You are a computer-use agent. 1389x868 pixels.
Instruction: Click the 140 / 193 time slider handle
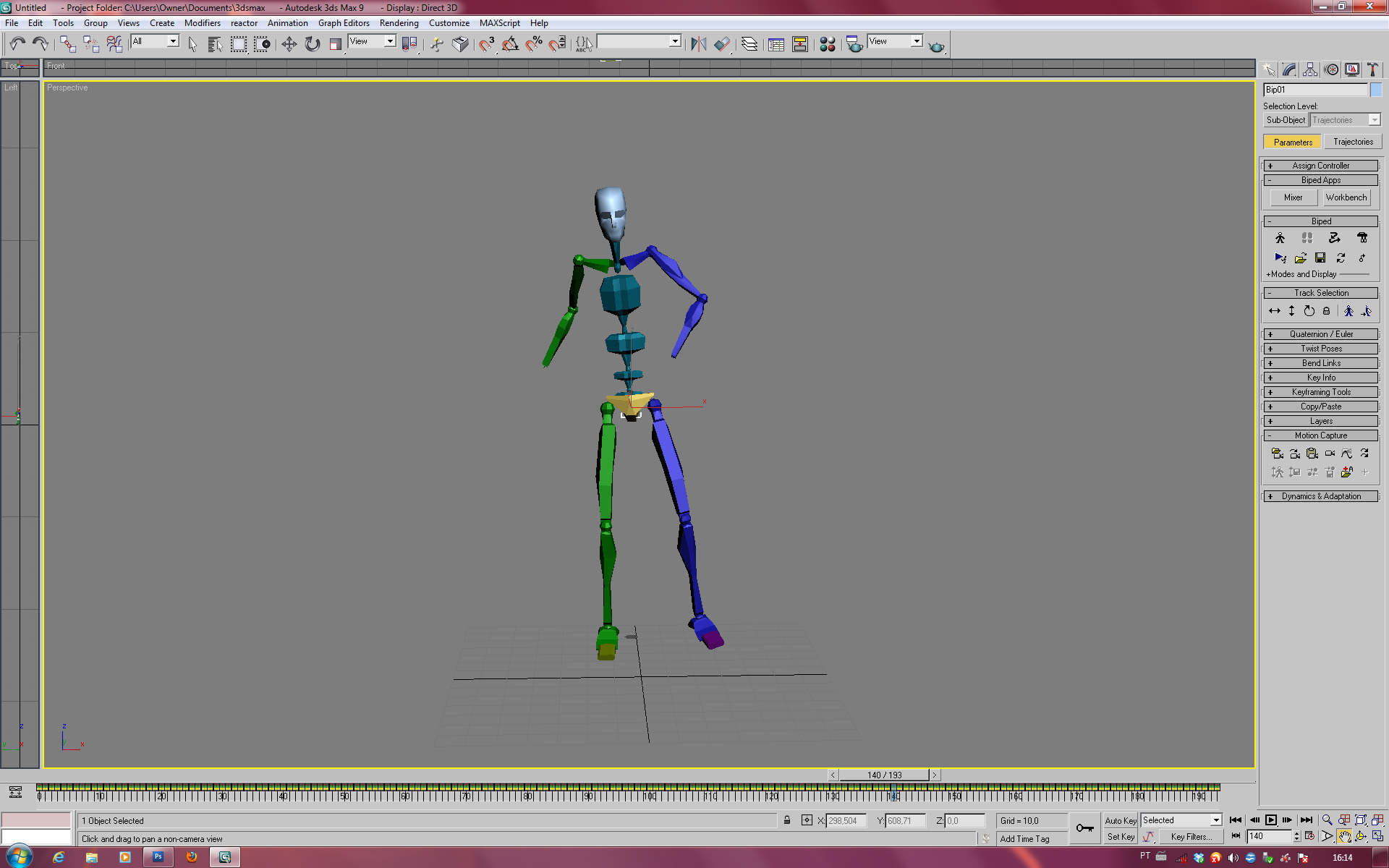click(884, 775)
